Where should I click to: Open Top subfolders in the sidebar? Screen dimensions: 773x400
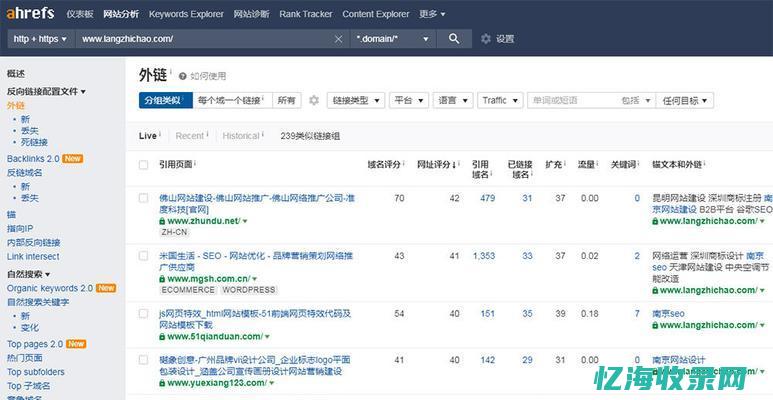(x=36, y=372)
